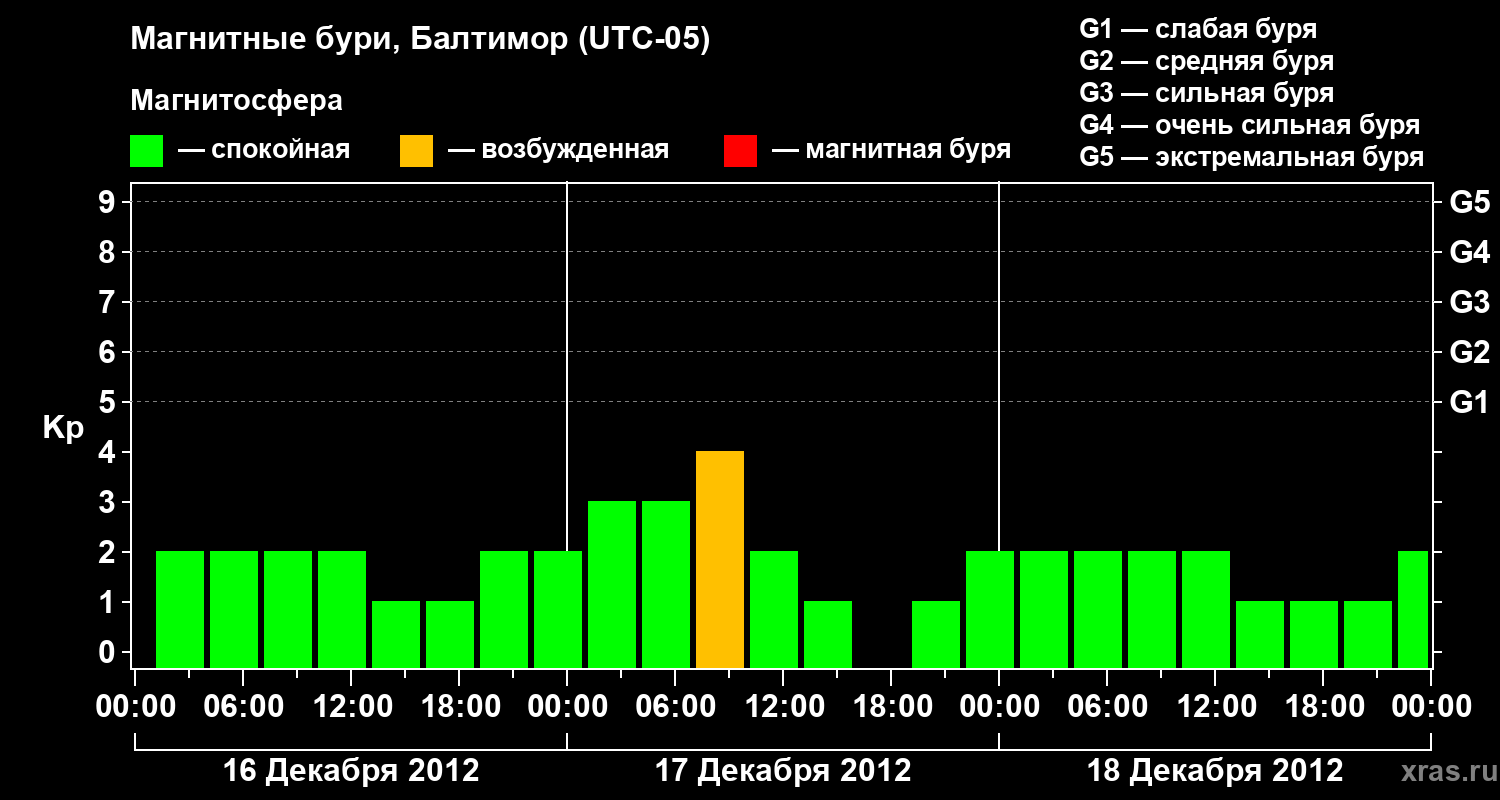The height and width of the screenshot is (800, 1500).
Task: Click the 'G1 — слабая буря' legend text
Action: click(x=1198, y=29)
